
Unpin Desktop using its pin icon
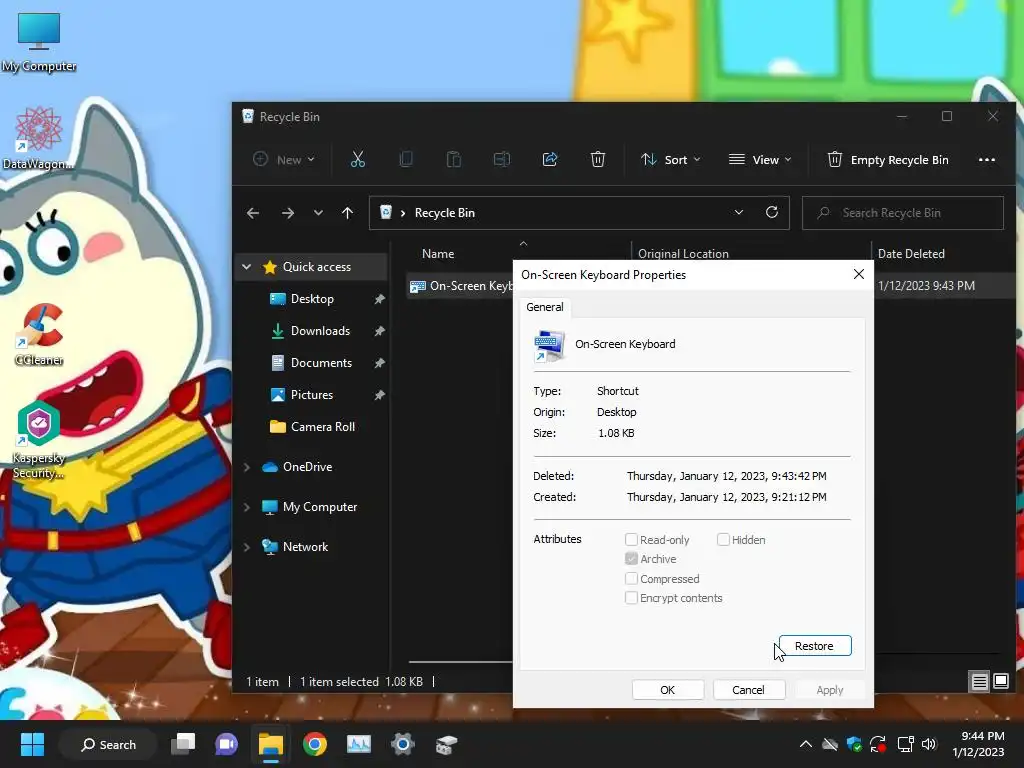point(379,299)
